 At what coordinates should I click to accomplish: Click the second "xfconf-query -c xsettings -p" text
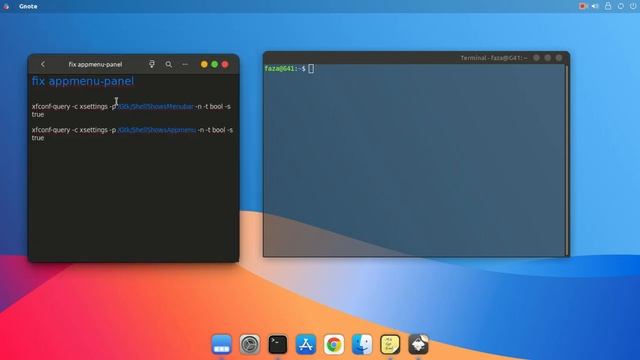point(74,130)
